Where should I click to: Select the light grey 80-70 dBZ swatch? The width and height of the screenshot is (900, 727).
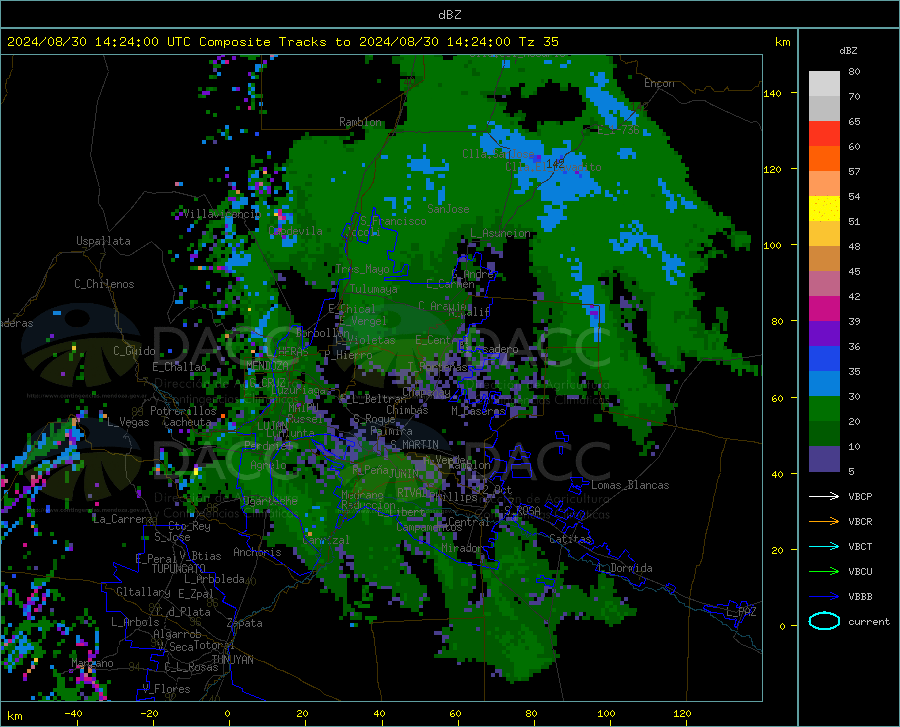[x=824, y=84]
